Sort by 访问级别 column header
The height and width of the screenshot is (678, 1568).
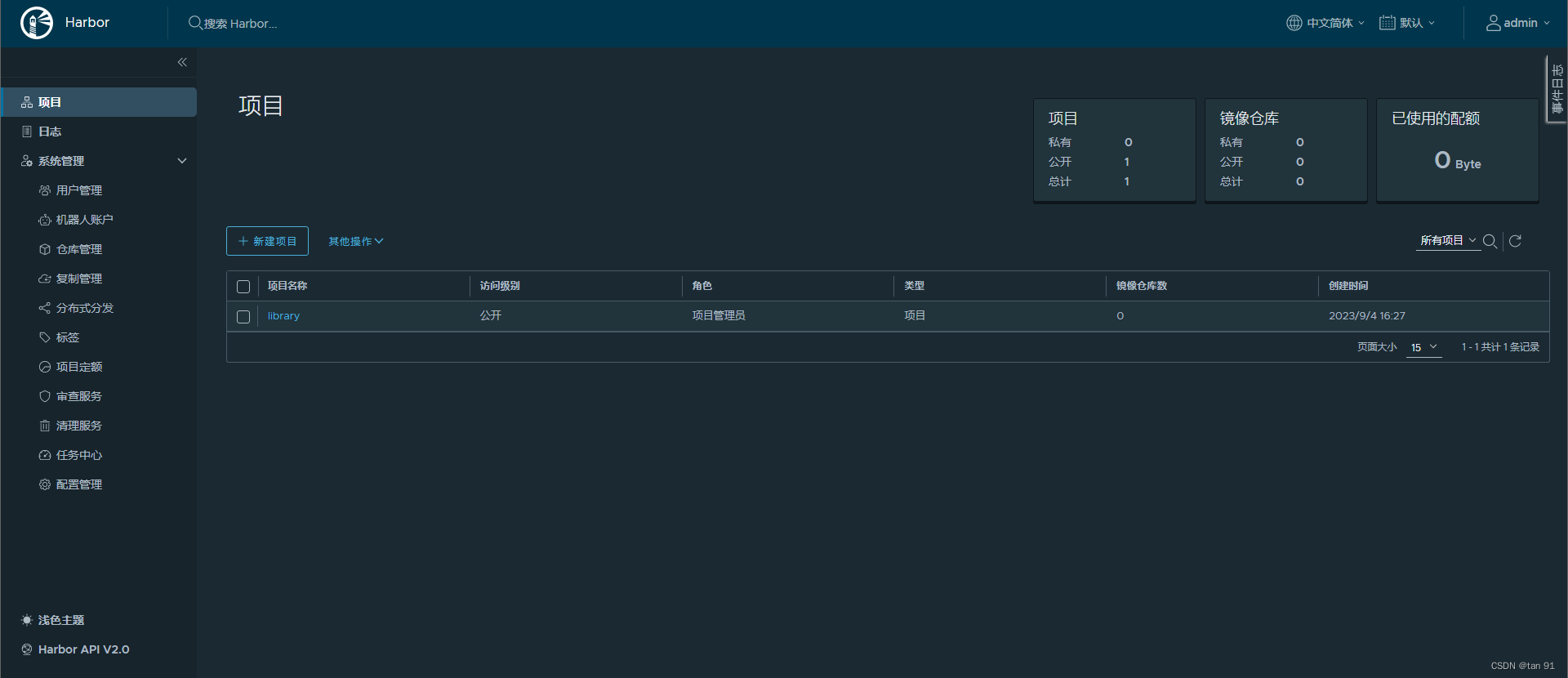[x=500, y=286]
